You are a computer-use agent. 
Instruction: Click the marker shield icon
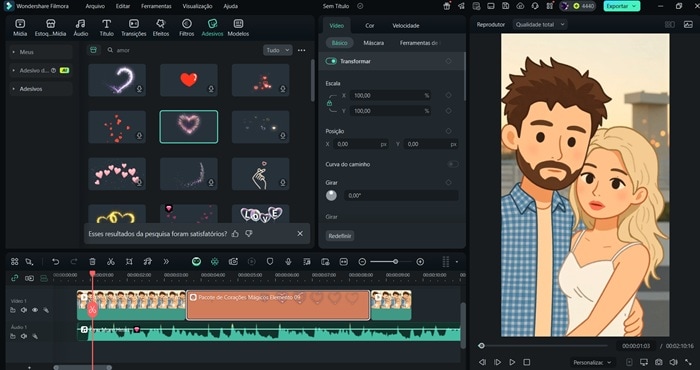click(x=270, y=262)
